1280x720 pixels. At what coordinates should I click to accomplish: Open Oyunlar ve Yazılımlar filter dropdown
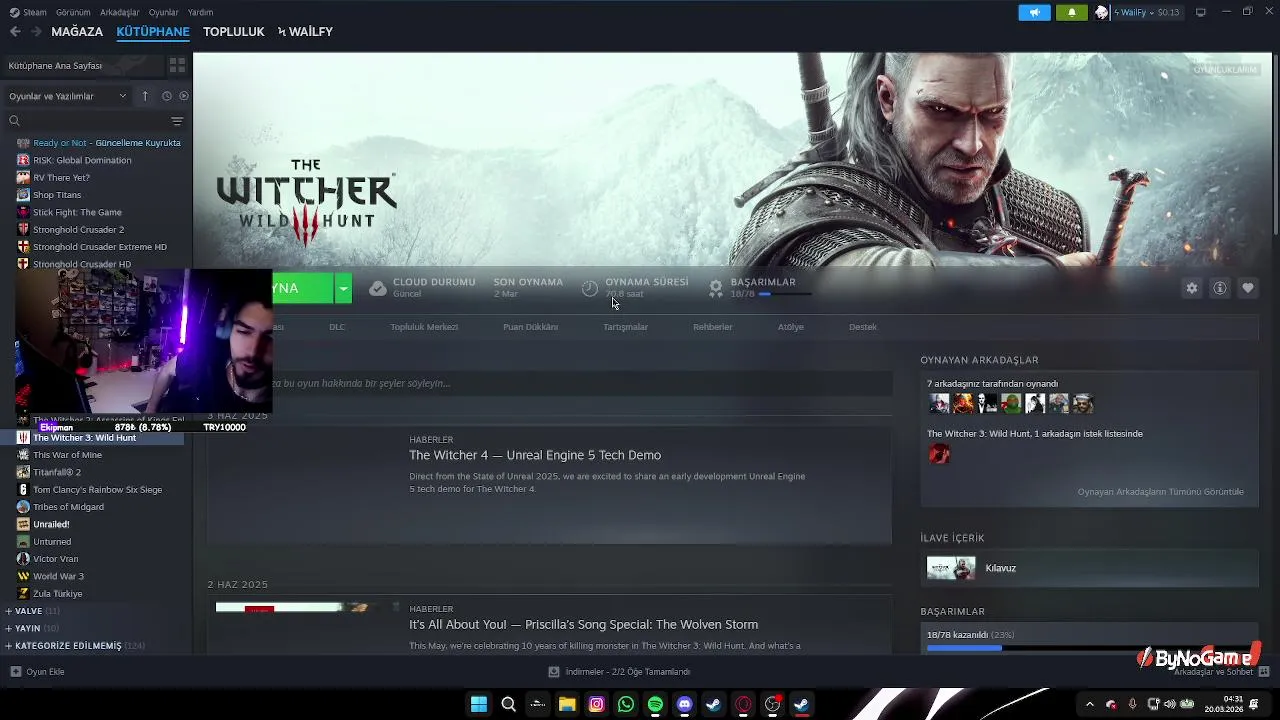click(x=68, y=96)
